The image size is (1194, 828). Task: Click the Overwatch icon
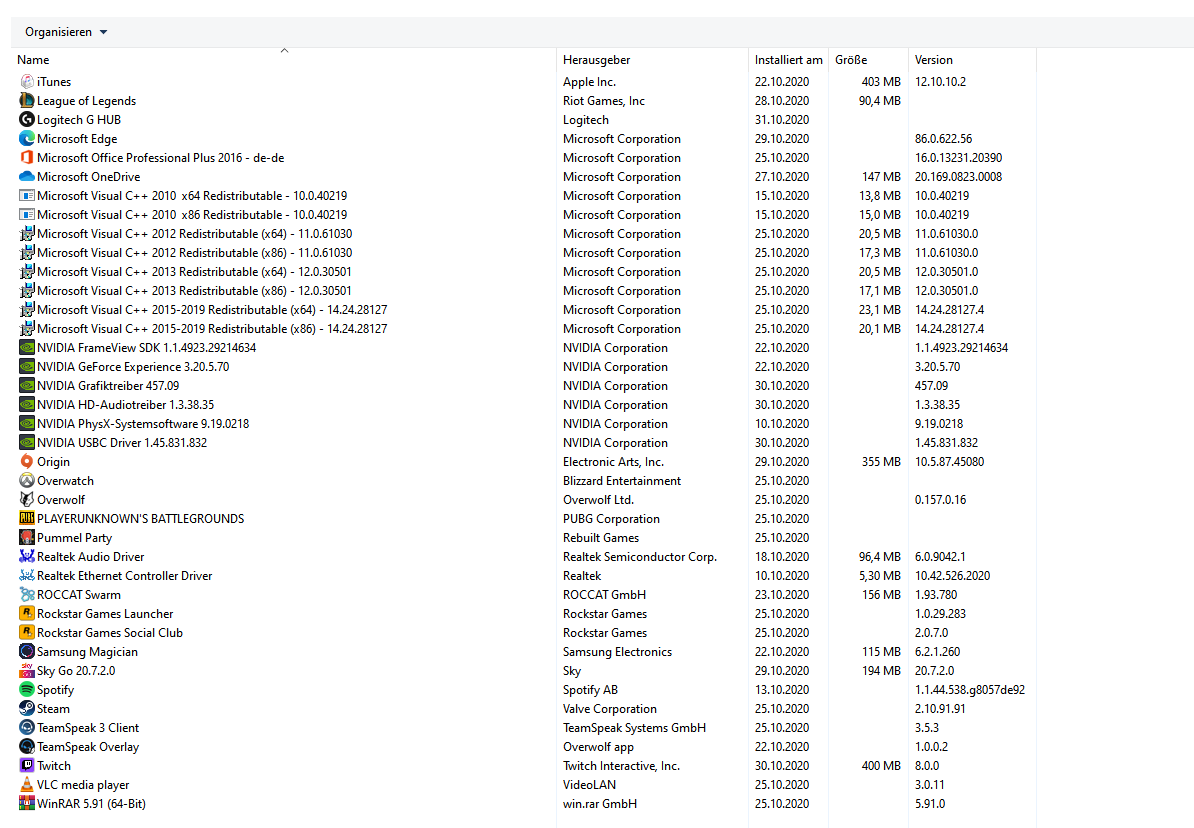(x=27, y=481)
